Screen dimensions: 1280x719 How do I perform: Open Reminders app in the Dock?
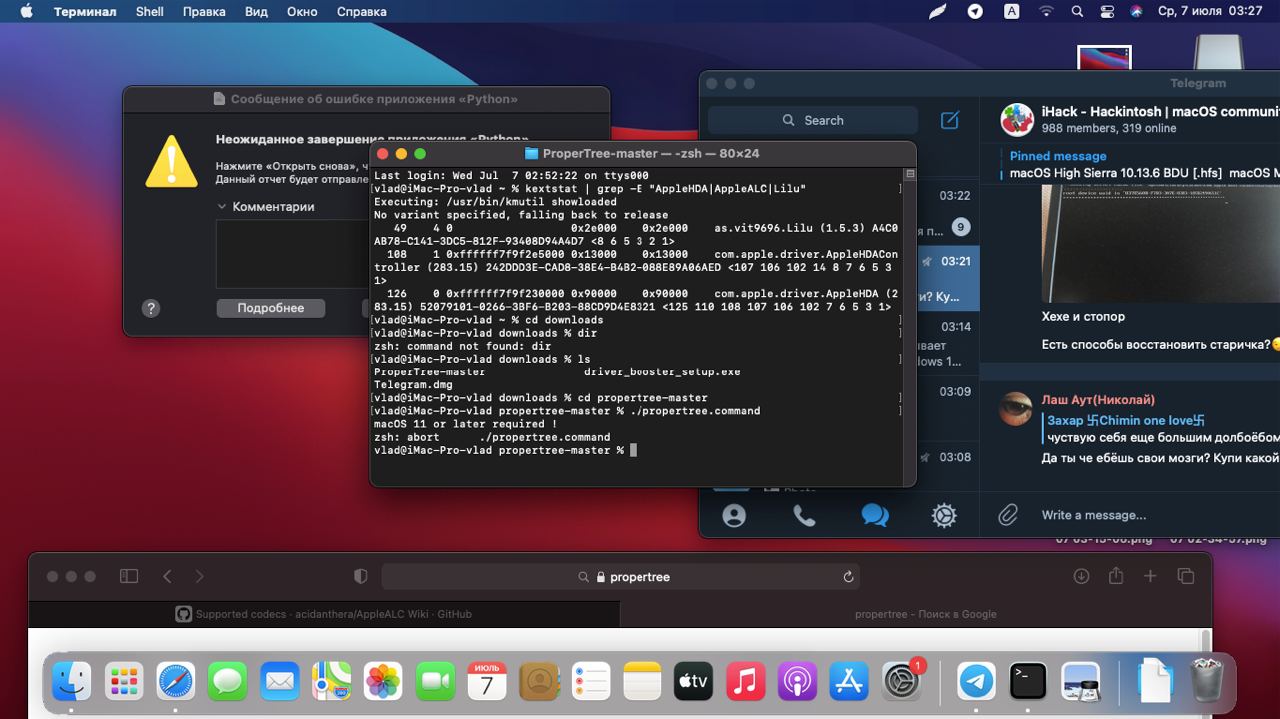click(x=591, y=682)
